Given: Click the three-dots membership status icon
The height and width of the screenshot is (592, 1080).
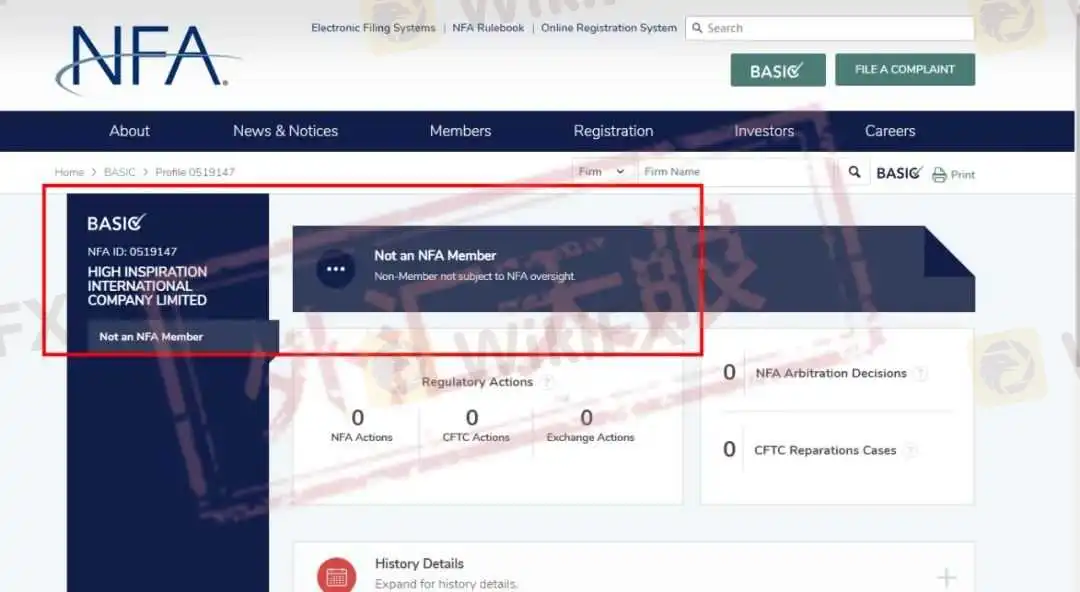Looking at the screenshot, I should pos(335,269).
